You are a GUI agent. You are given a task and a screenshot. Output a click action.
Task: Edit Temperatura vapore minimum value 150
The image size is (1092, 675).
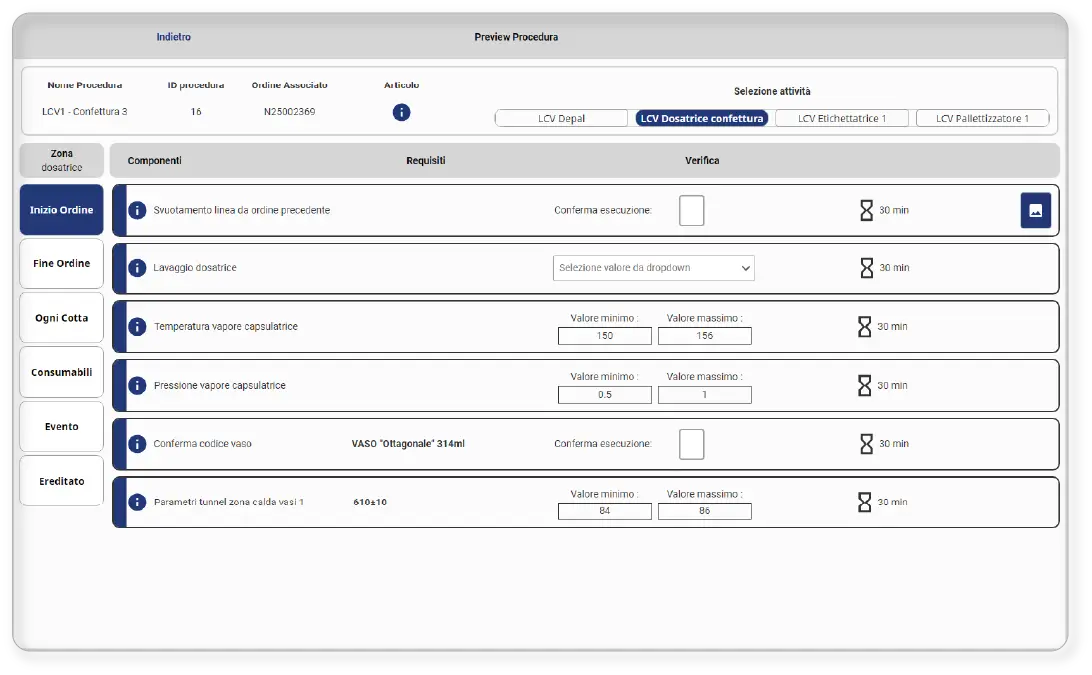(x=604, y=336)
